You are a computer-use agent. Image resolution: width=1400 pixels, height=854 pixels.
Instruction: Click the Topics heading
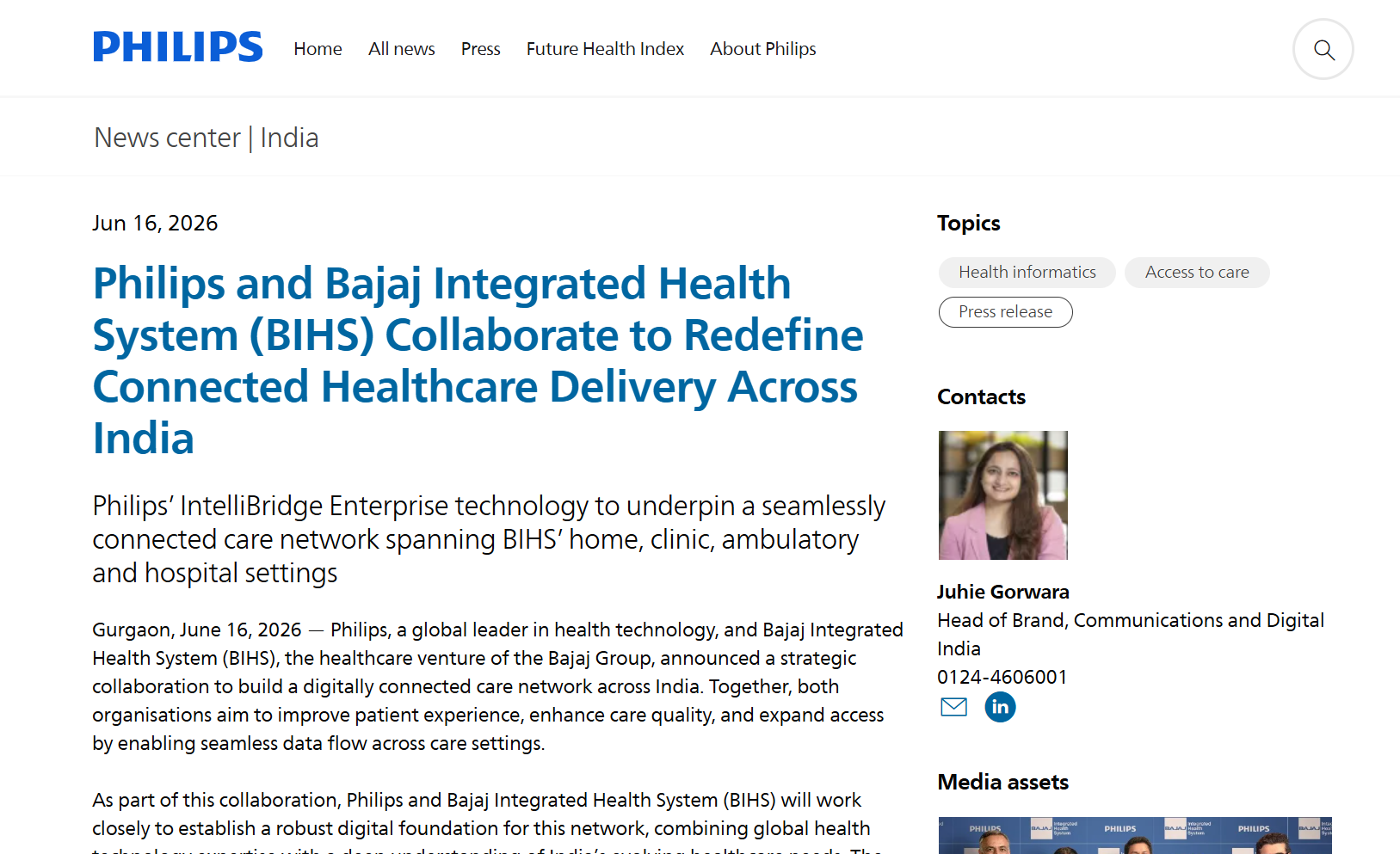(969, 224)
